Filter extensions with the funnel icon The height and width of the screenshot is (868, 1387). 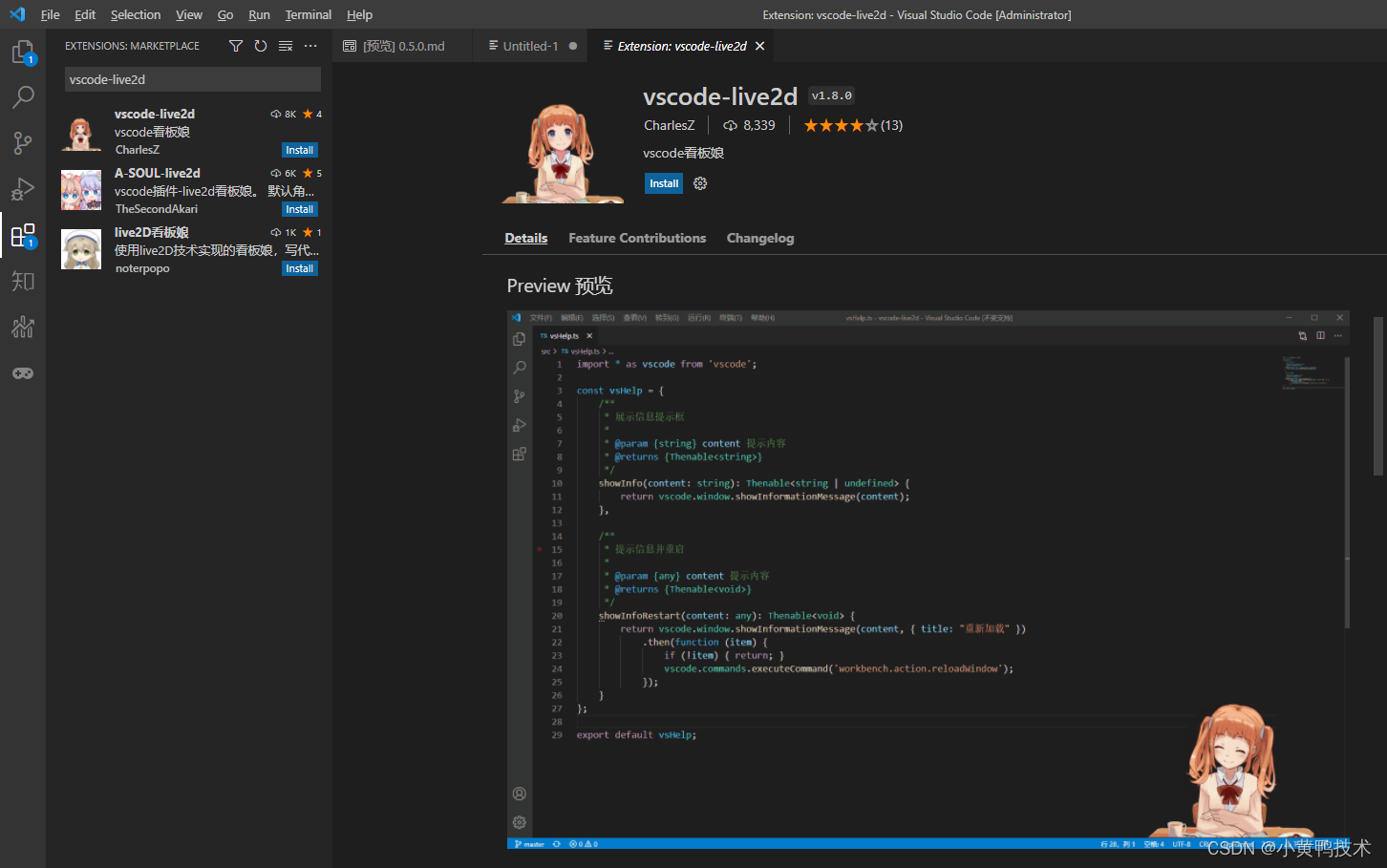pyautogui.click(x=235, y=45)
